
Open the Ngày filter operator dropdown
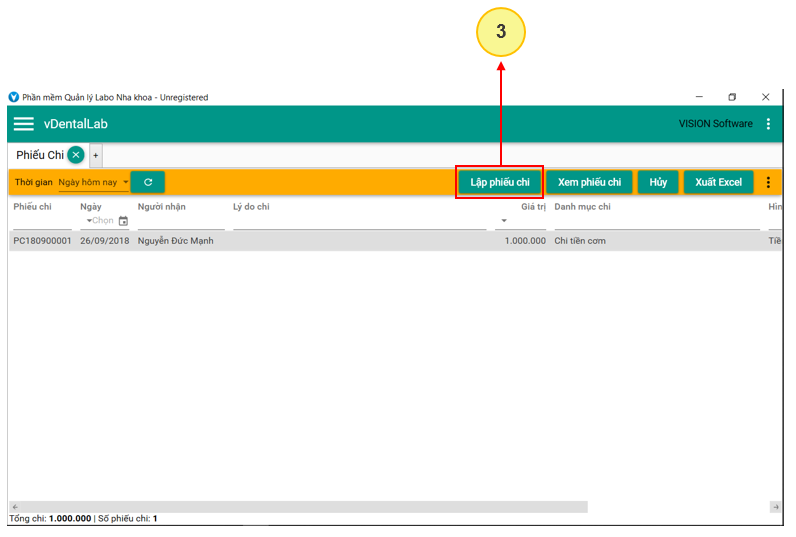[88, 221]
